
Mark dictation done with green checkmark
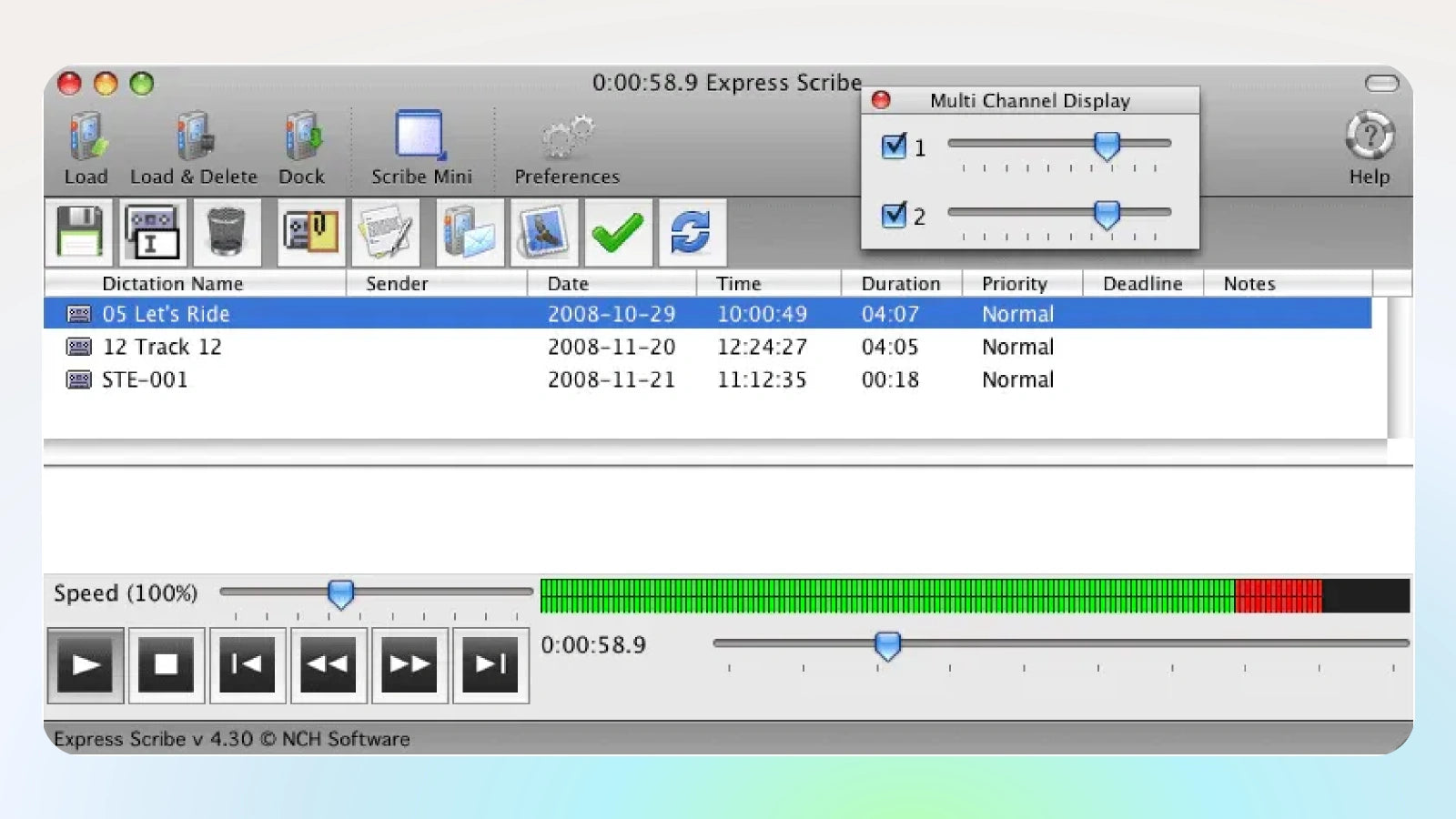pos(618,232)
